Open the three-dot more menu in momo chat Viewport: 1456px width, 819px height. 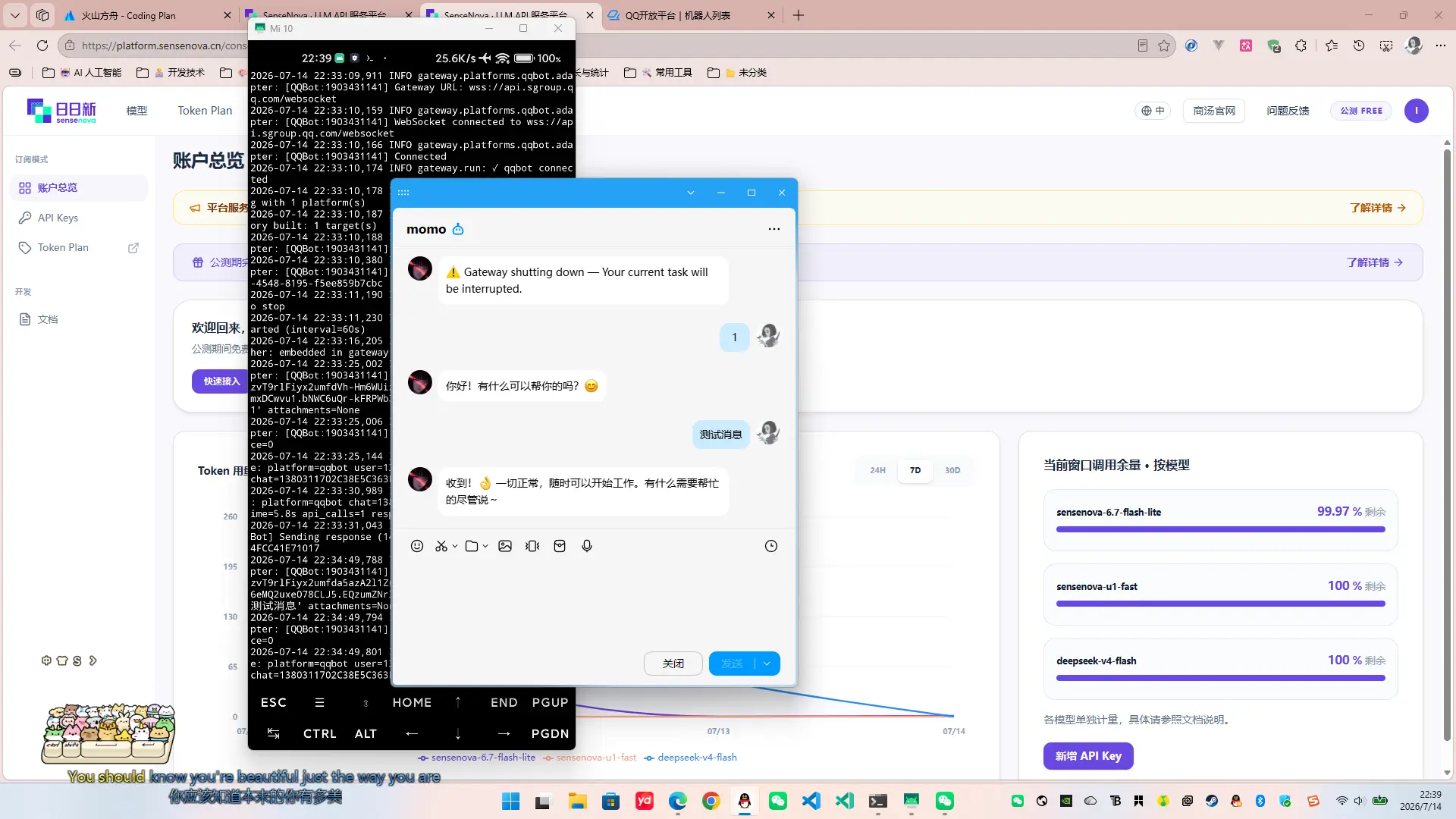click(x=774, y=229)
